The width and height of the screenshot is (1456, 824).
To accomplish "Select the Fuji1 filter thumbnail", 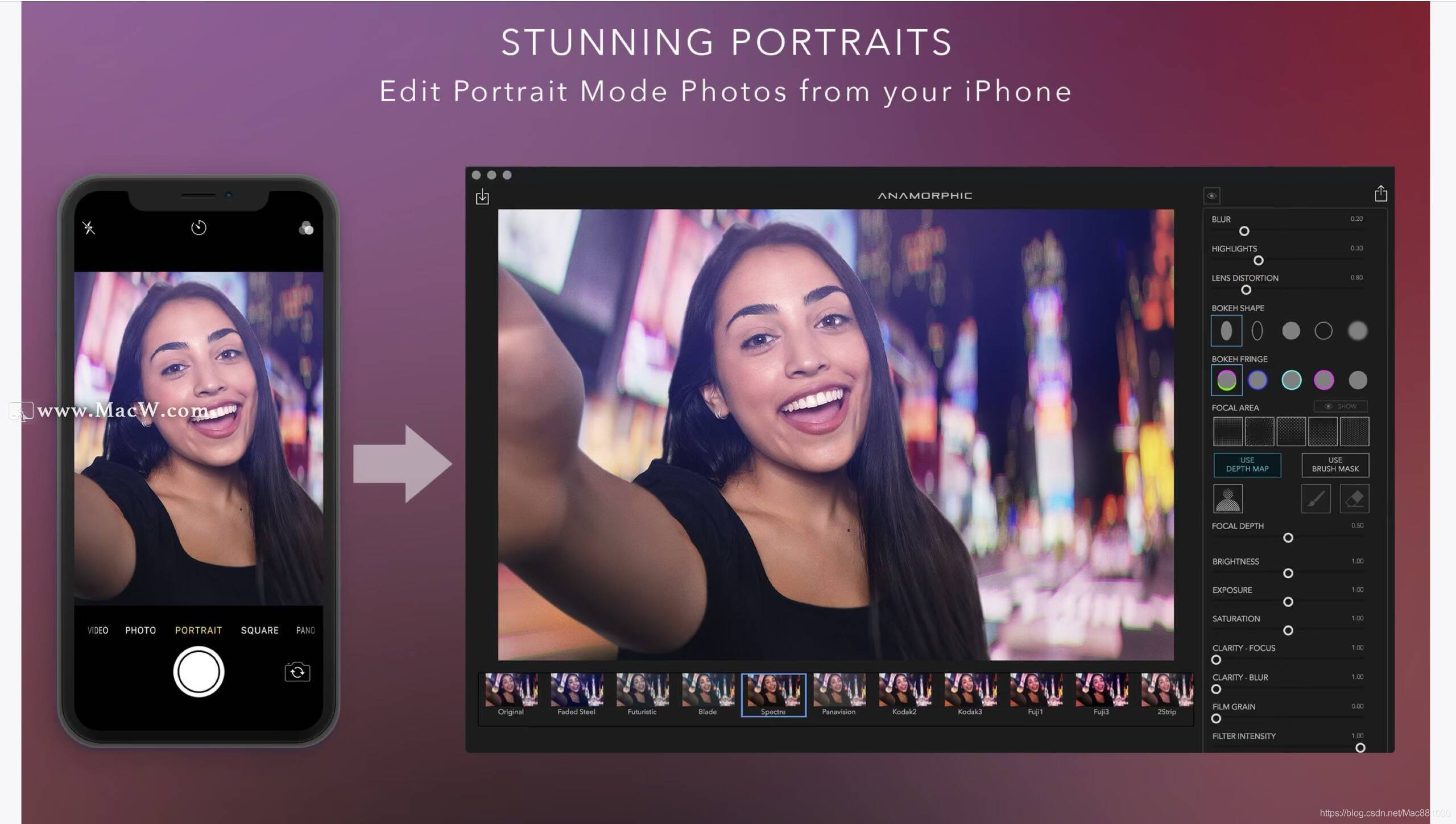I will click(x=1036, y=695).
